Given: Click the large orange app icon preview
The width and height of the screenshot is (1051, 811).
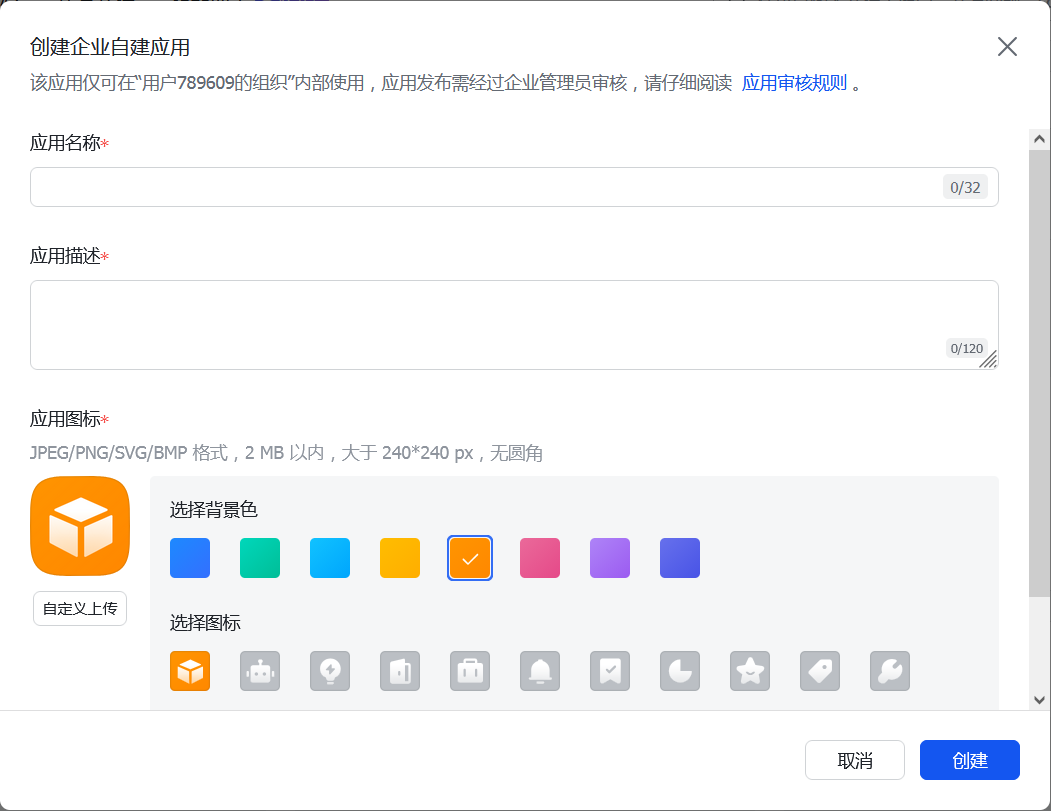Looking at the screenshot, I should pos(80,526).
